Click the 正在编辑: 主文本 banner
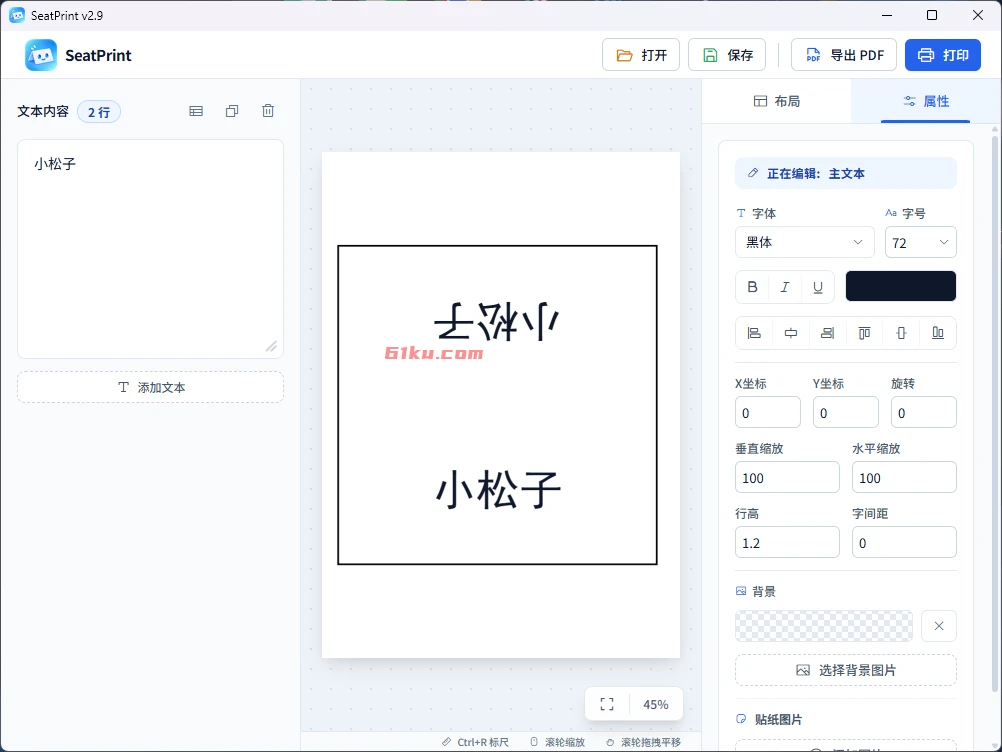This screenshot has width=1002, height=752. pyautogui.click(x=845, y=173)
